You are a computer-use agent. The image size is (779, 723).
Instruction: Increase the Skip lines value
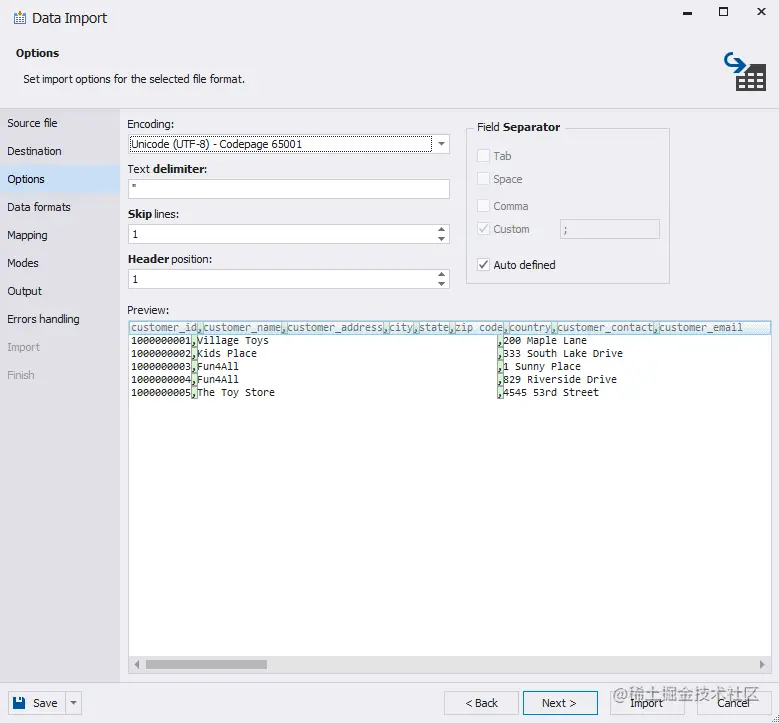[441, 229]
